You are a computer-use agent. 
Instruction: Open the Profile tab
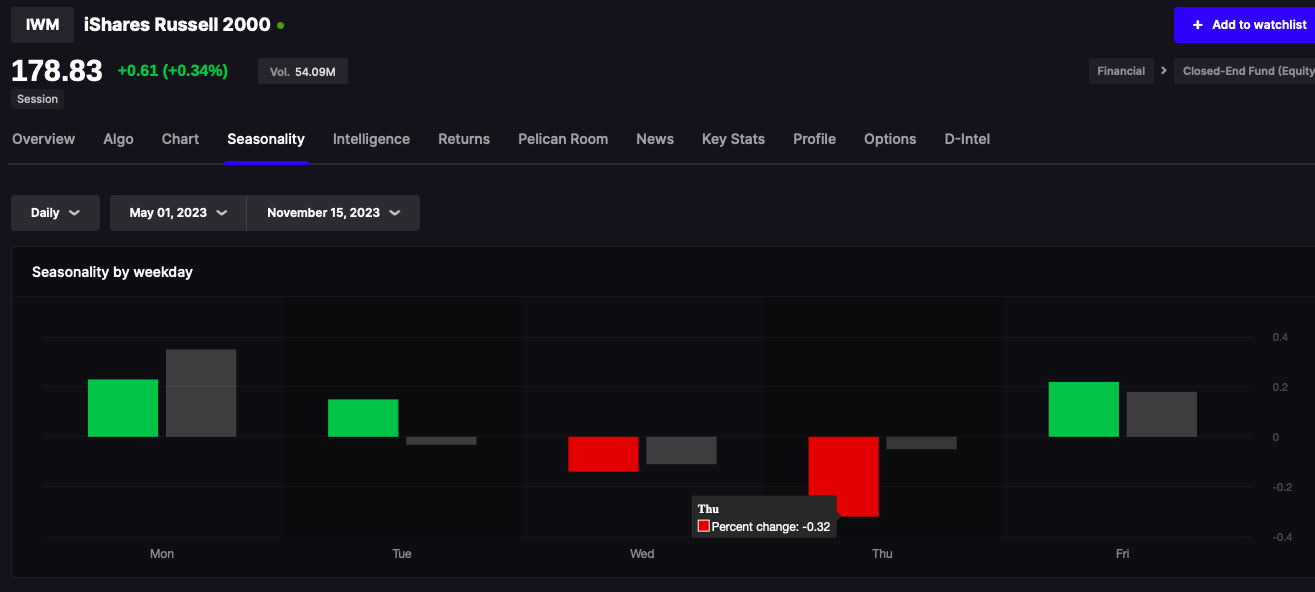814,139
